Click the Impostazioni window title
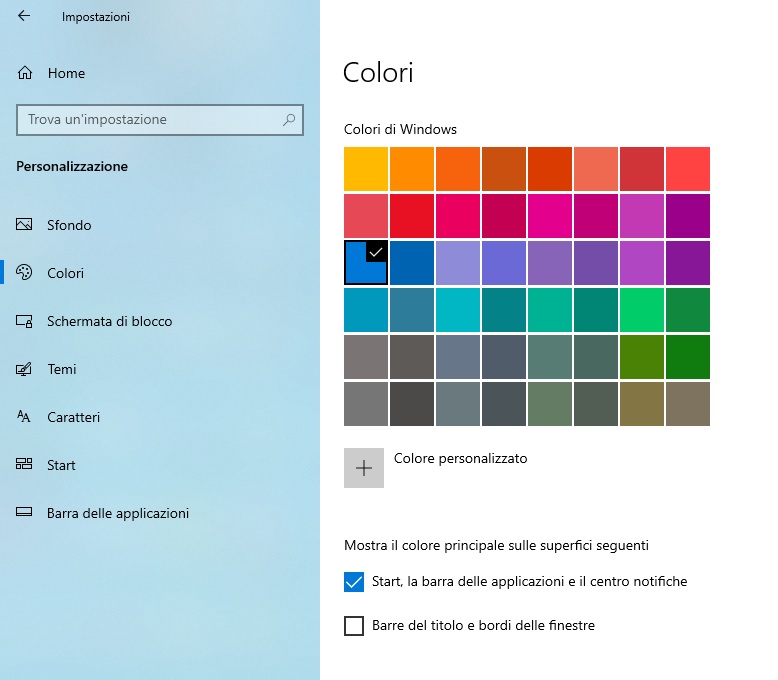 click(x=96, y=17)
